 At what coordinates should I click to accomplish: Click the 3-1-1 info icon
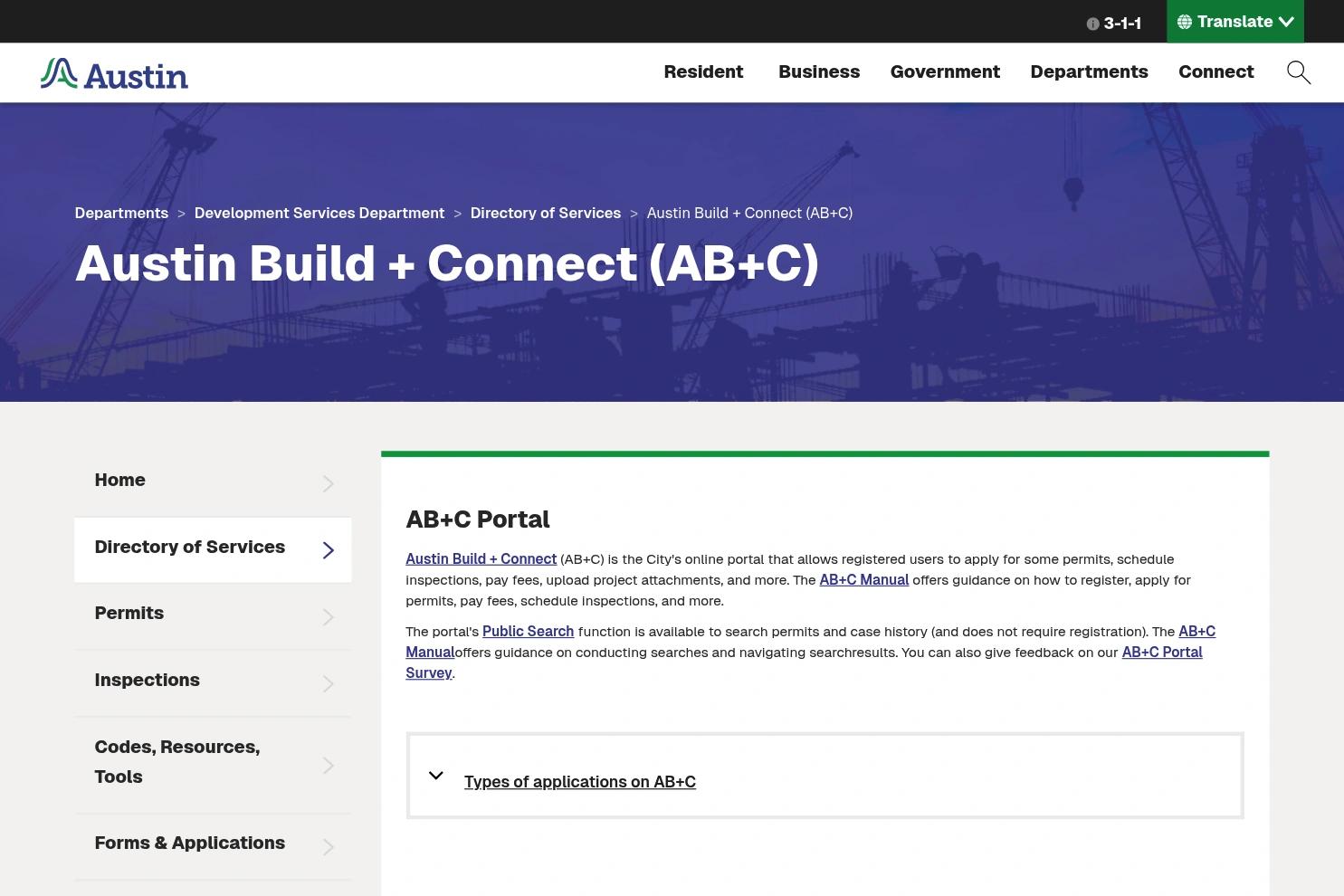coord(1092,24)
